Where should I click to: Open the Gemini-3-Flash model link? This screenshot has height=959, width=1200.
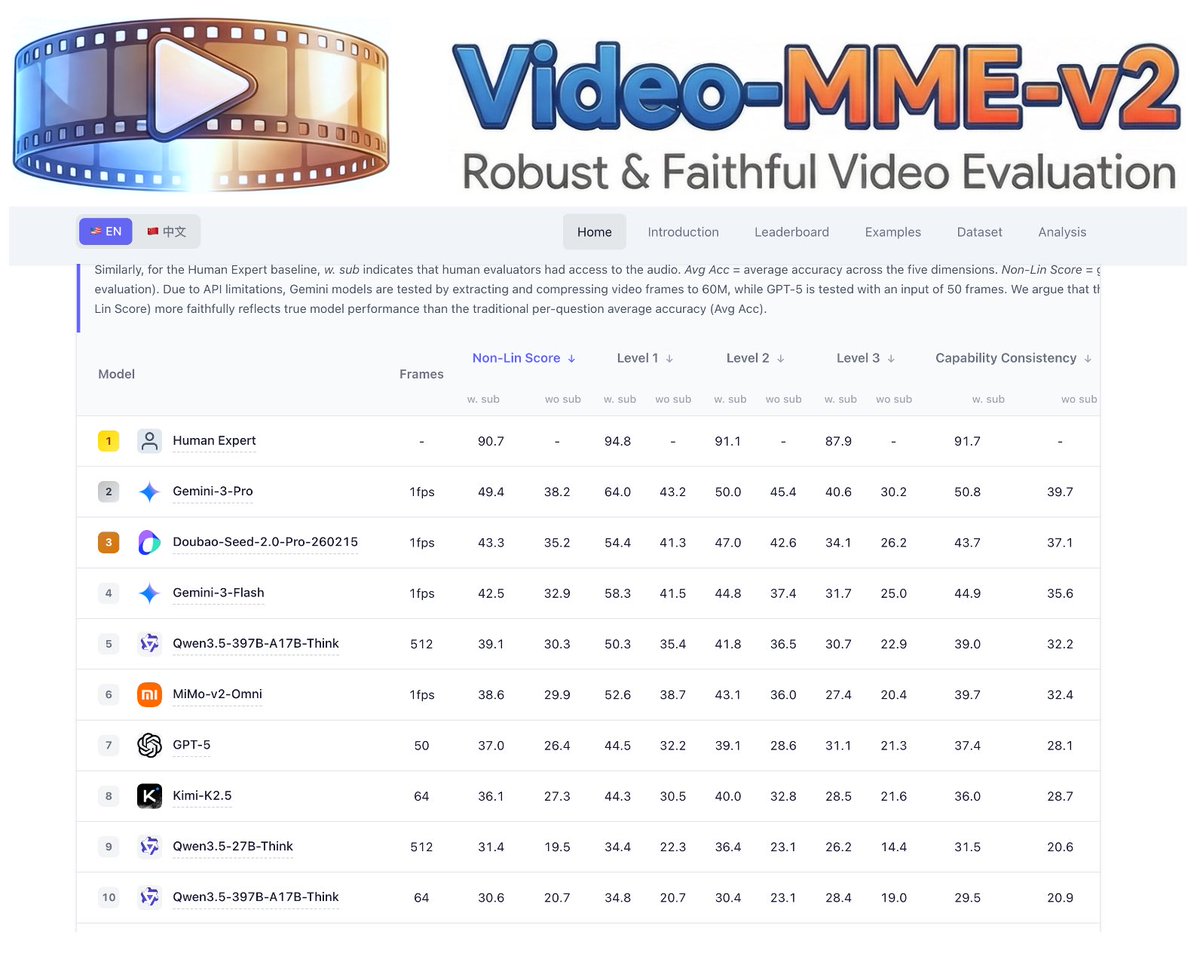tap(218, 593)
